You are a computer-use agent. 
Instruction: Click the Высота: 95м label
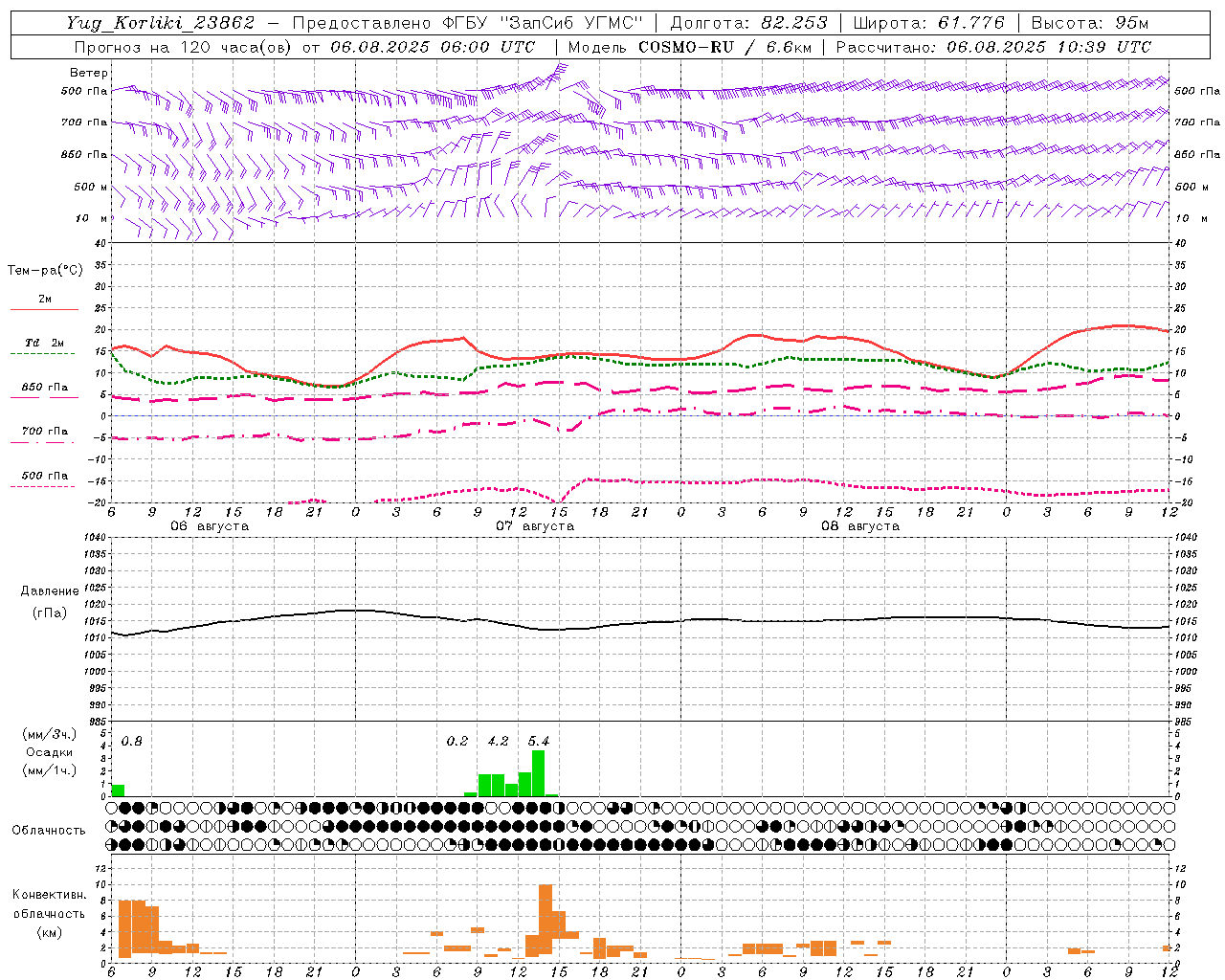1088,23
